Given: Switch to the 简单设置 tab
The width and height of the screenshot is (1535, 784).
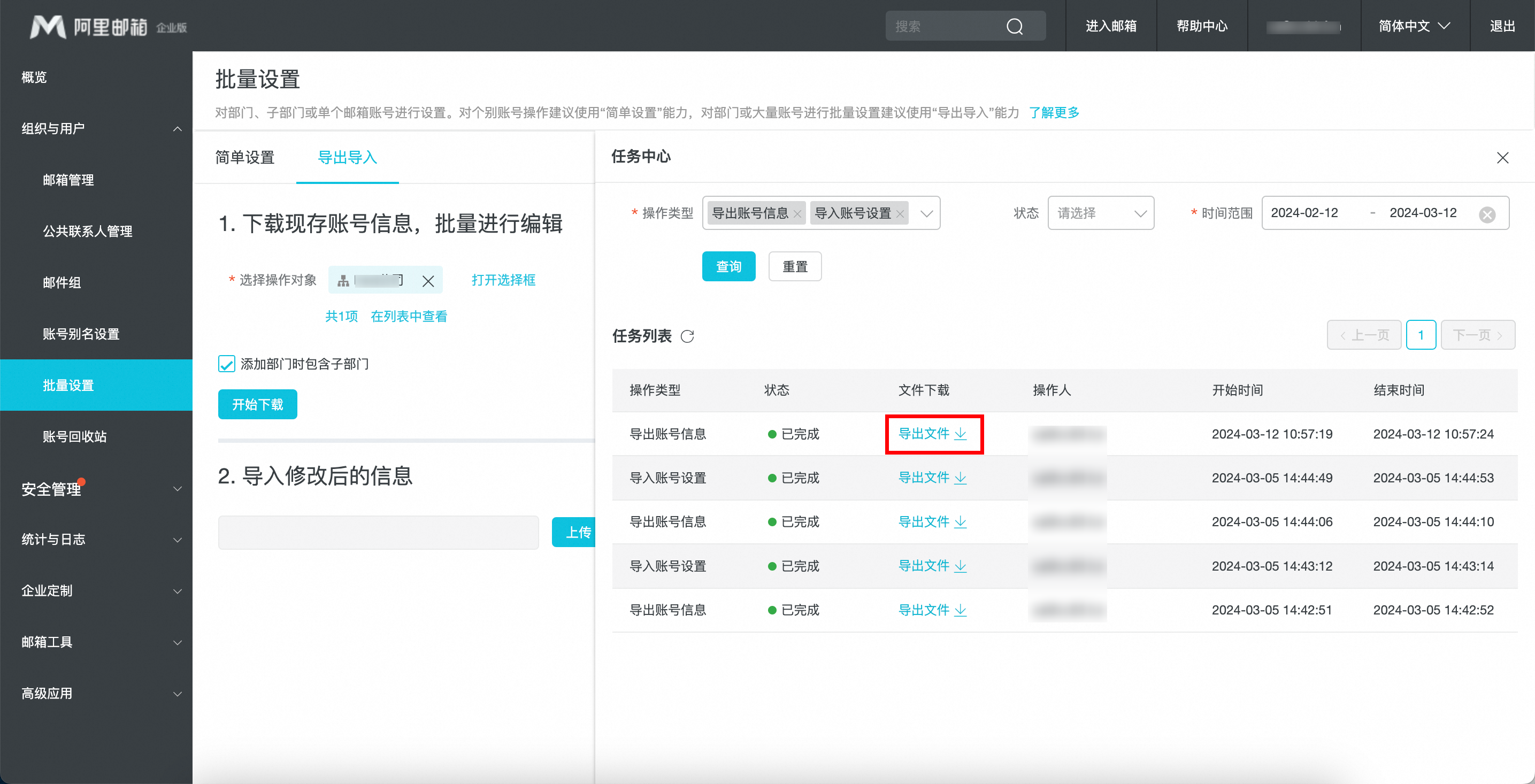Looking at the screenshot, I should [245, 157].
